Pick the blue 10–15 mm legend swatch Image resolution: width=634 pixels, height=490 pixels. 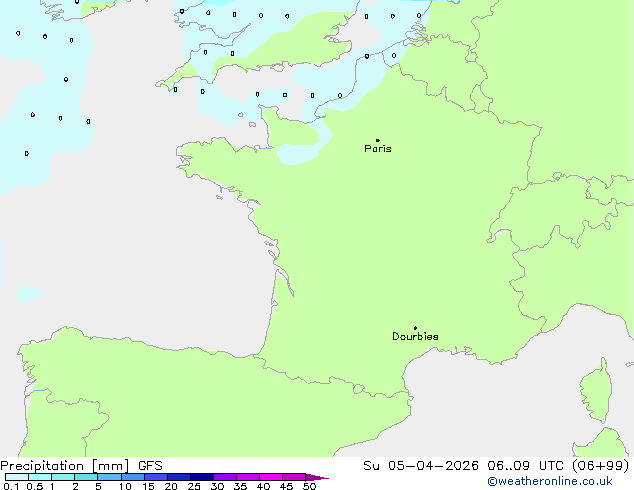133,477
